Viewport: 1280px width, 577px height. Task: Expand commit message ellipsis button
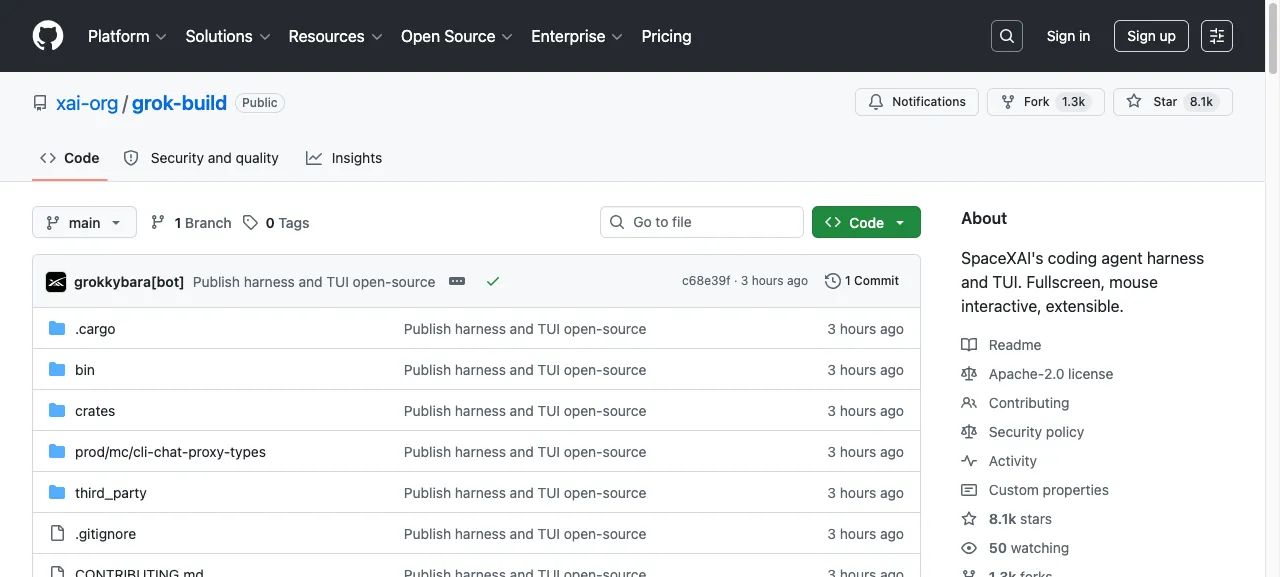tap(457, 281)
